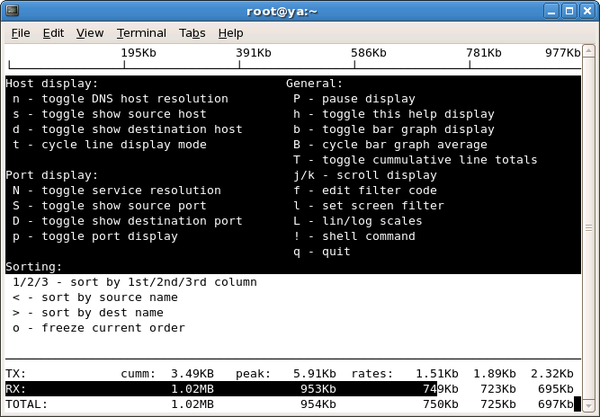Click 'j/k - scroll display' line
The height and width of the screenshot is (417, 600).
[365, 175]
